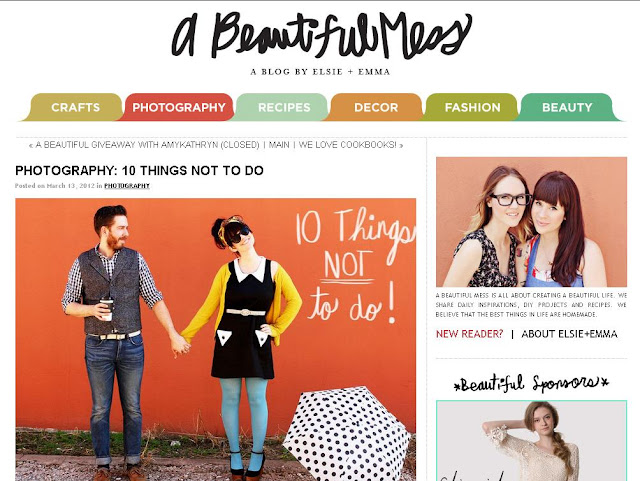This screenshot has width=640, height=481.
Task: Open the New Reader? link
Action: tap(469, 334)
